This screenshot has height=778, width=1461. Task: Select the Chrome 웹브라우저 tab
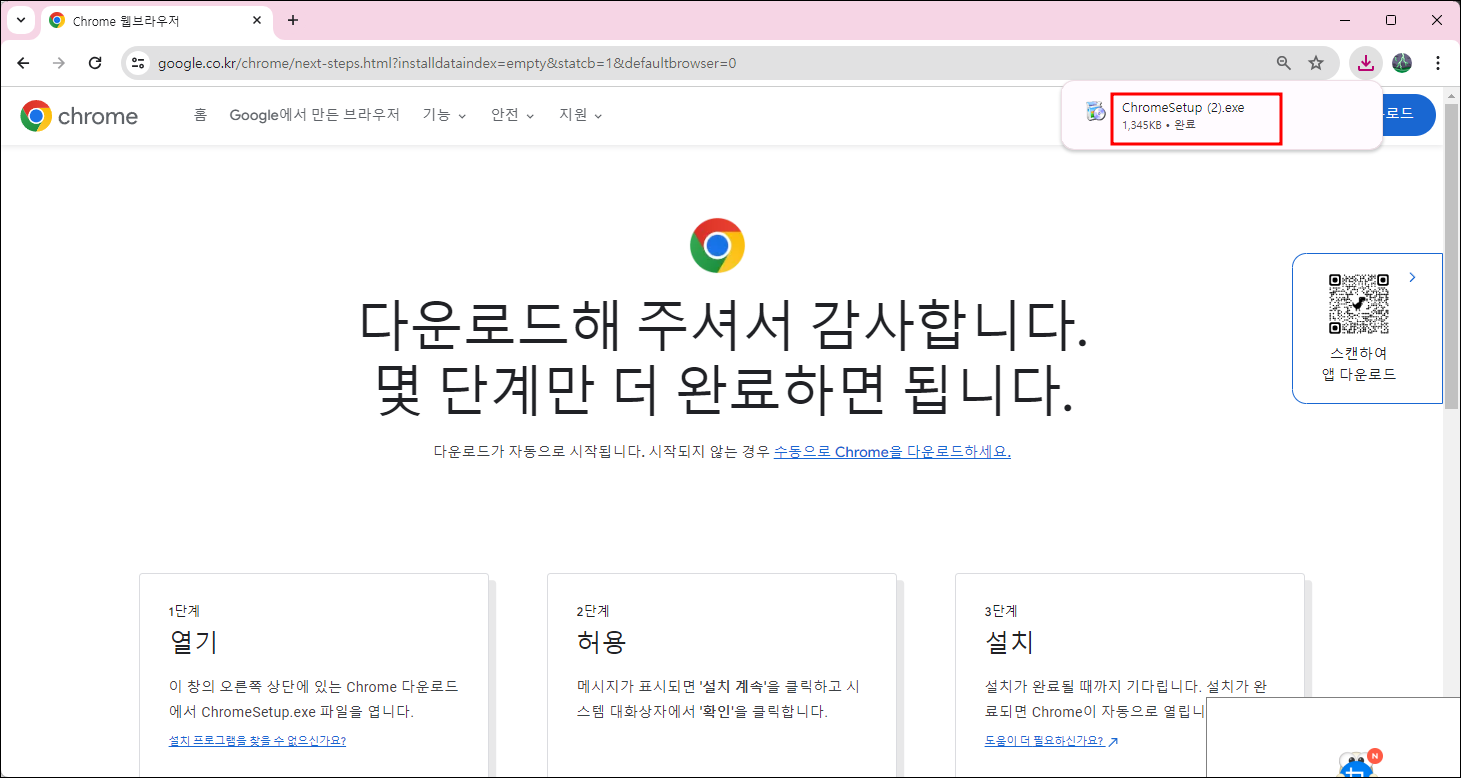click(155, 21)
